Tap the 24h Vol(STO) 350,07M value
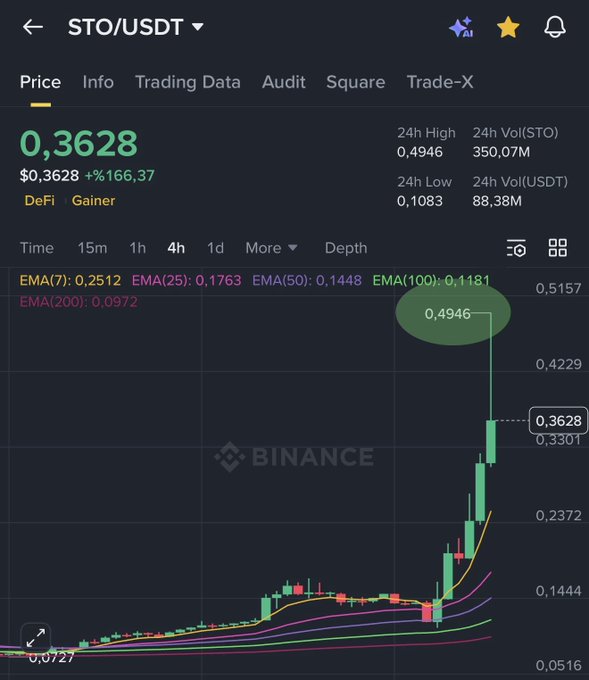 tap(501, 152)
